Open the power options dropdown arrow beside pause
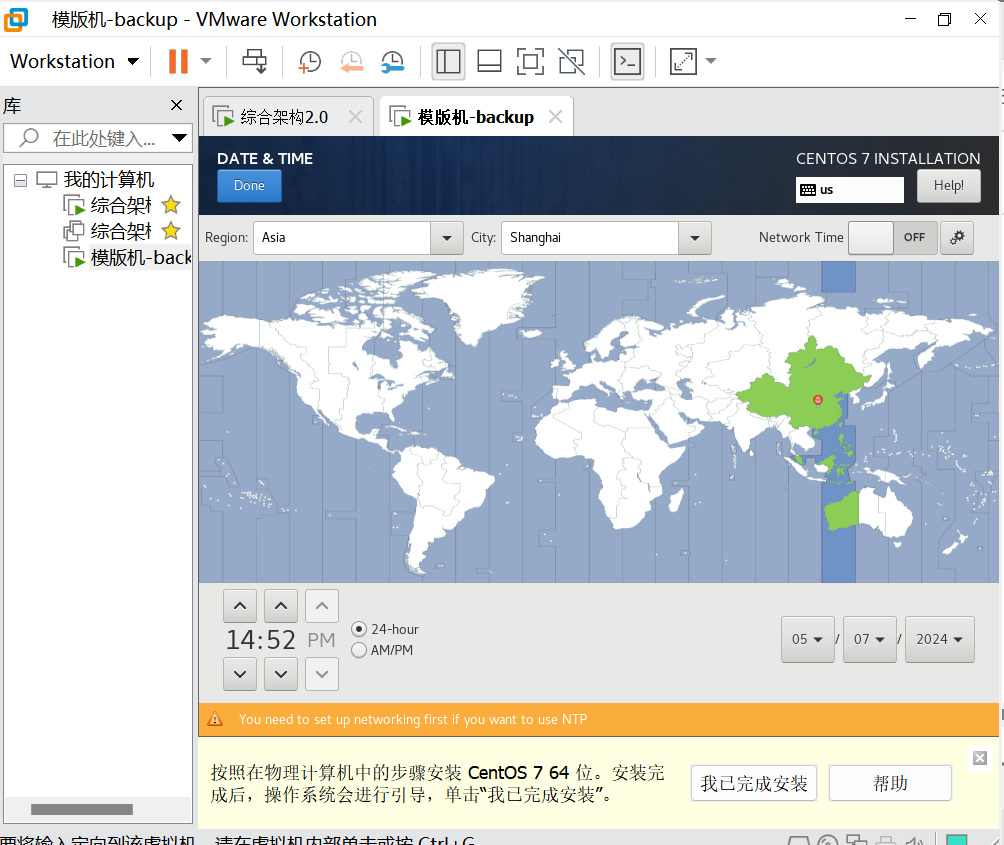Viewport: 1004px width, 845px height. (x=206, y=61)
